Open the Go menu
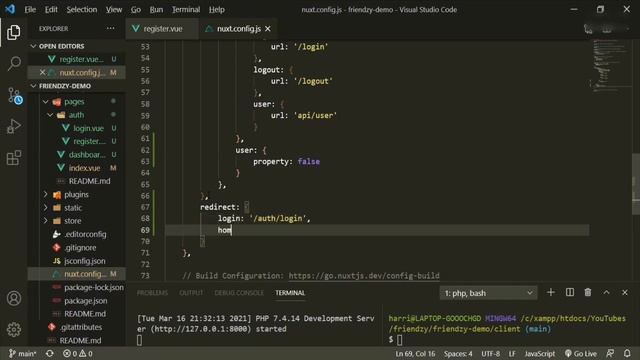 coord(136,9)
